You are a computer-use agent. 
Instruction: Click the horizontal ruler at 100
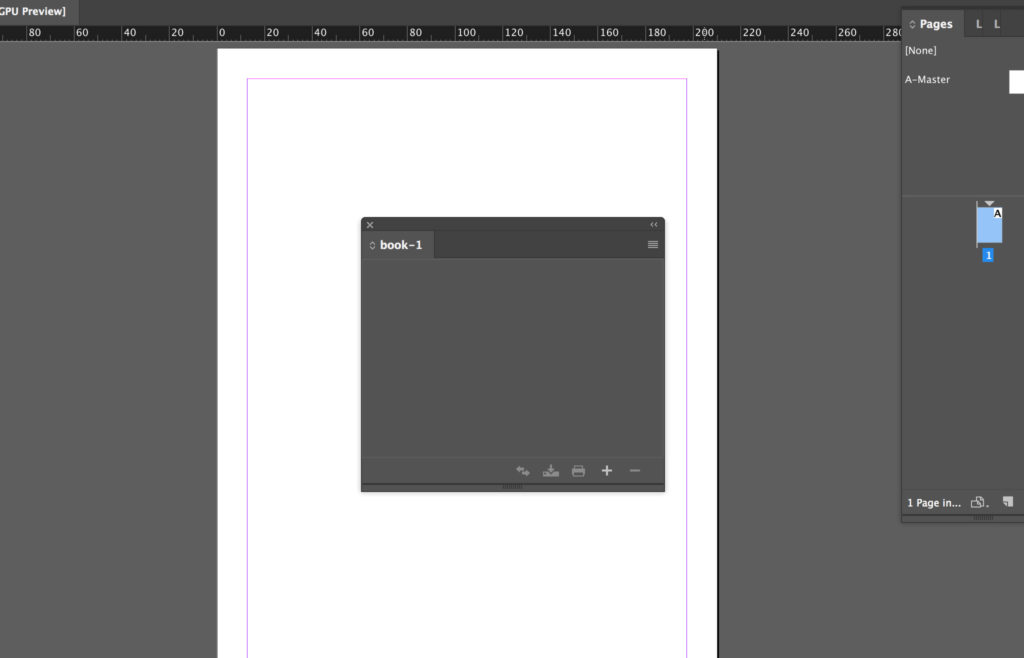point(466,33)
